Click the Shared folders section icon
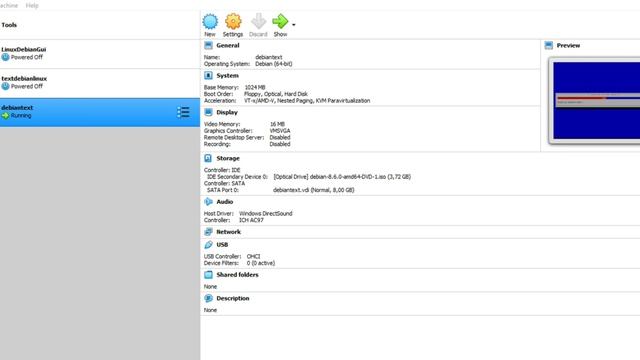 click(208, 275)
